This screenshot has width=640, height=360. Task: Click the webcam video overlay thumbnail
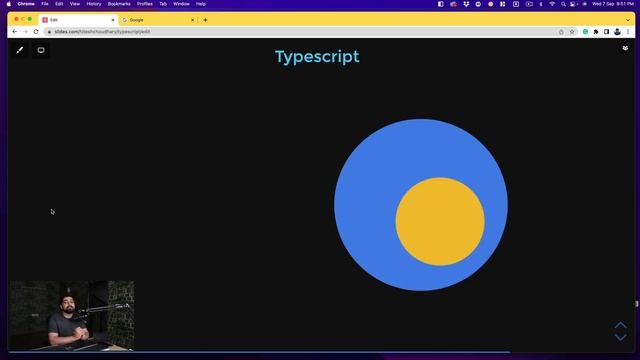72,316
